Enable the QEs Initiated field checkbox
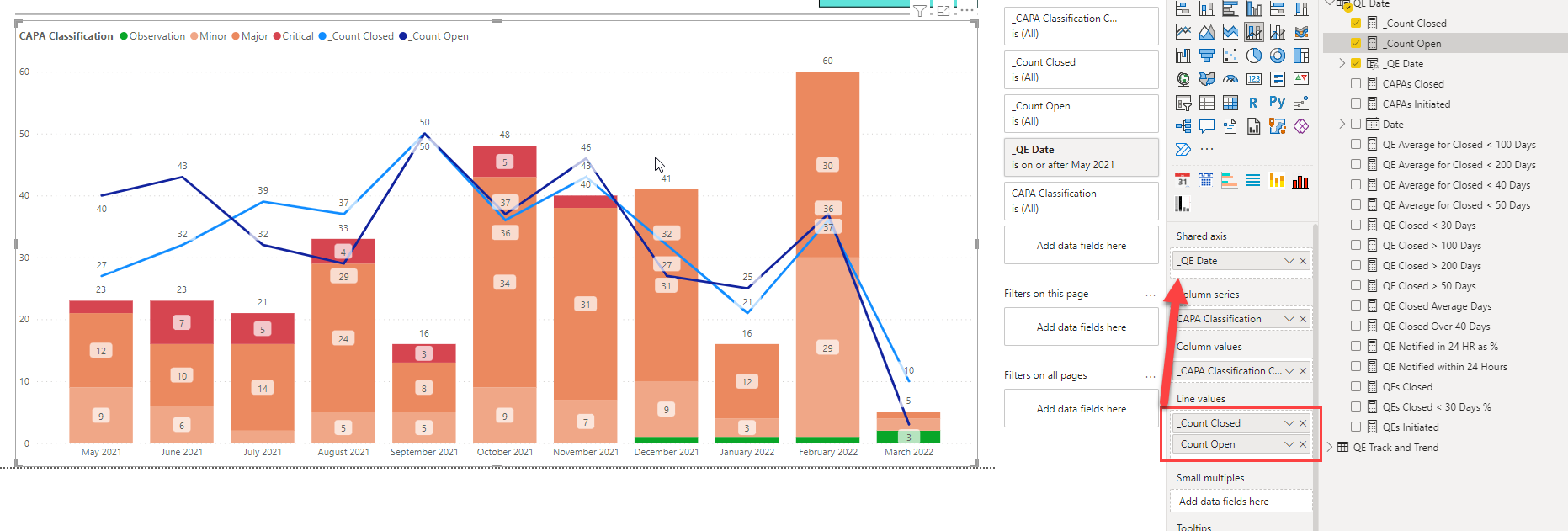 1356,427
